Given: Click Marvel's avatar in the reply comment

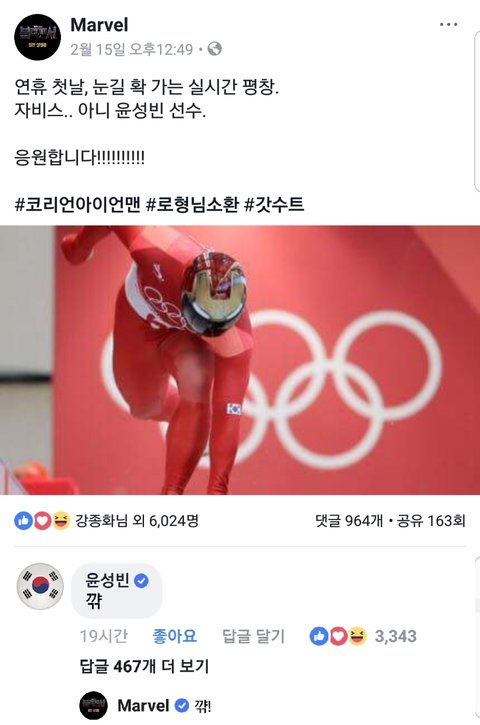Looking at the screenshot, I should (93, 706).
